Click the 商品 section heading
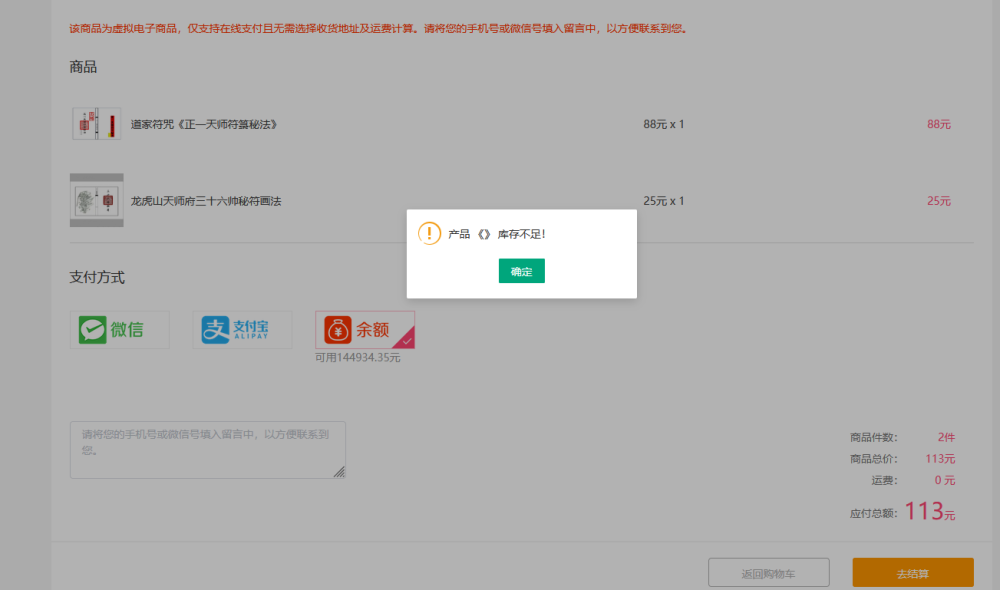Image resolution: width=1000 pixels, height=590 pixels. (83, 67)
